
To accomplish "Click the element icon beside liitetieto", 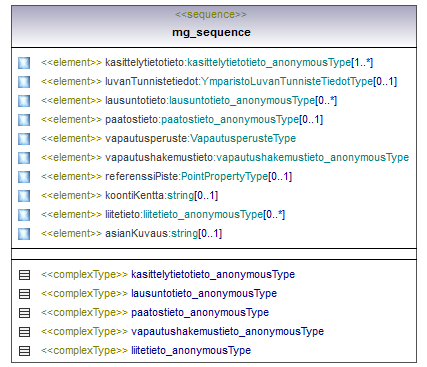I will [24, 215].
